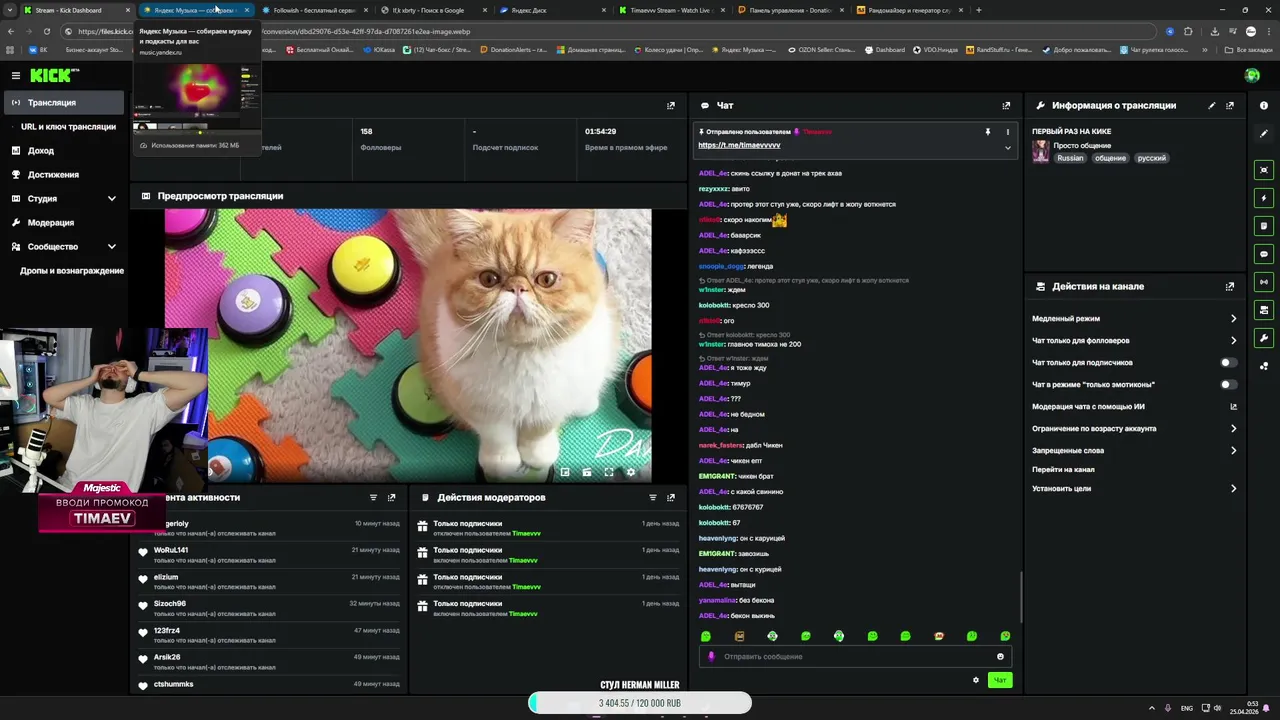Filter the moderator actions list
Image resolution: width=1280 pixels, height=720 pixels.
[x=653, y=497]
